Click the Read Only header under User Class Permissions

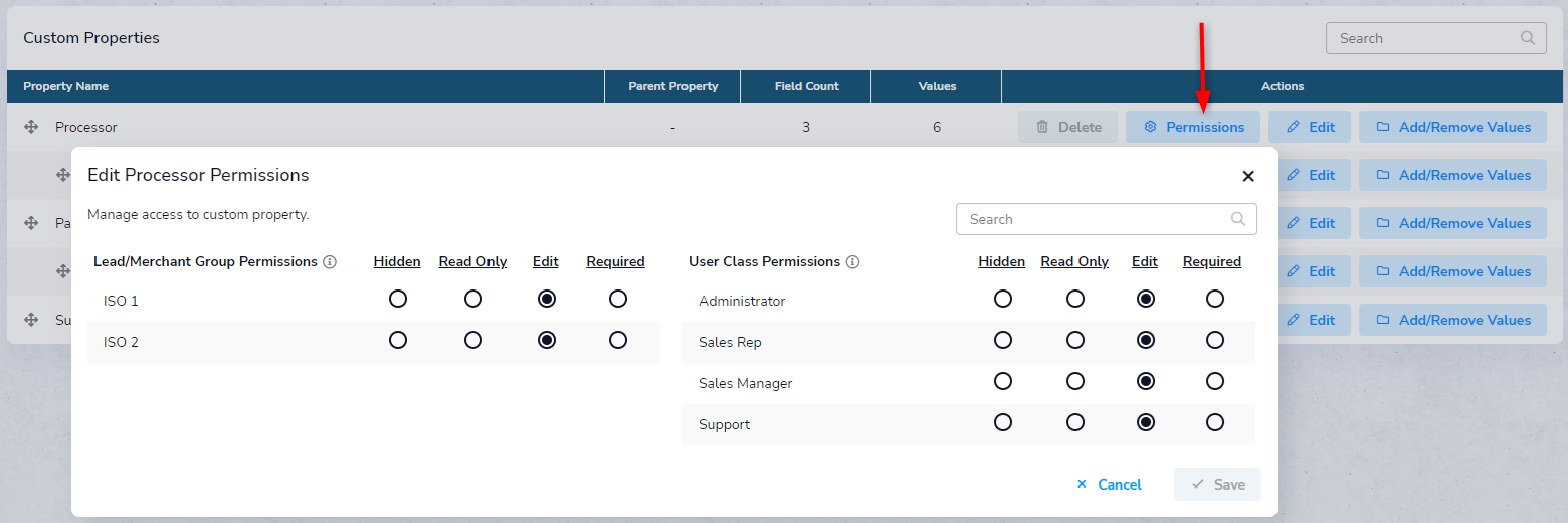click(1074, 261)
